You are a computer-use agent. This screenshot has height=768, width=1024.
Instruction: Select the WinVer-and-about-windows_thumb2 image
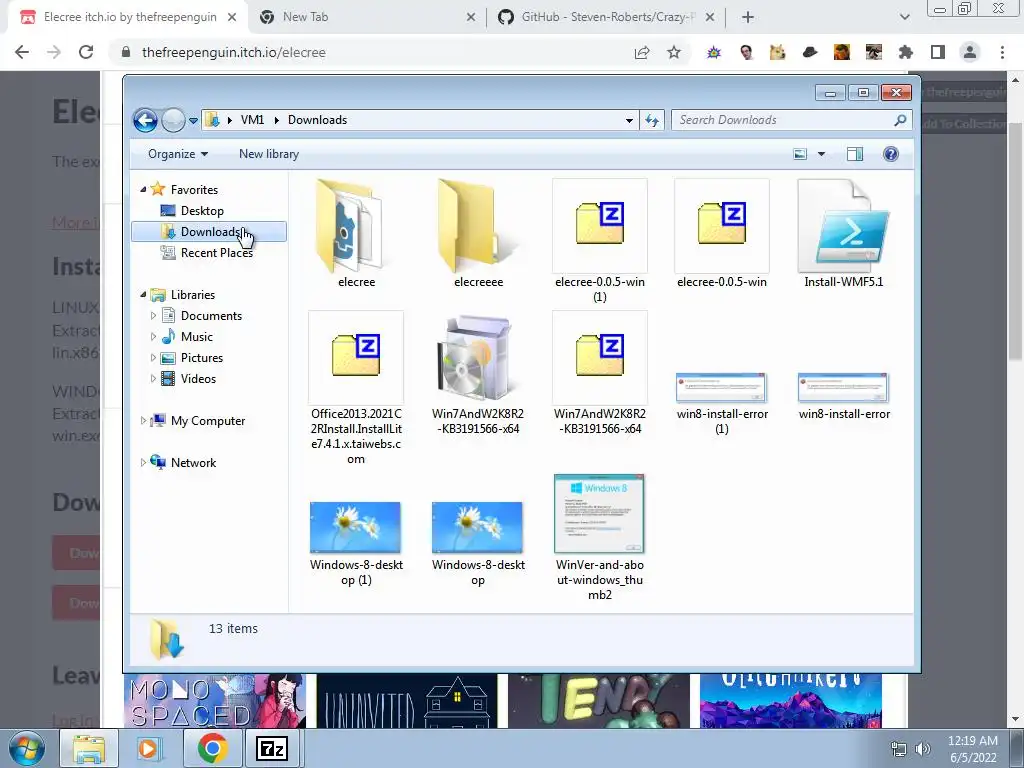coord(600,537)
